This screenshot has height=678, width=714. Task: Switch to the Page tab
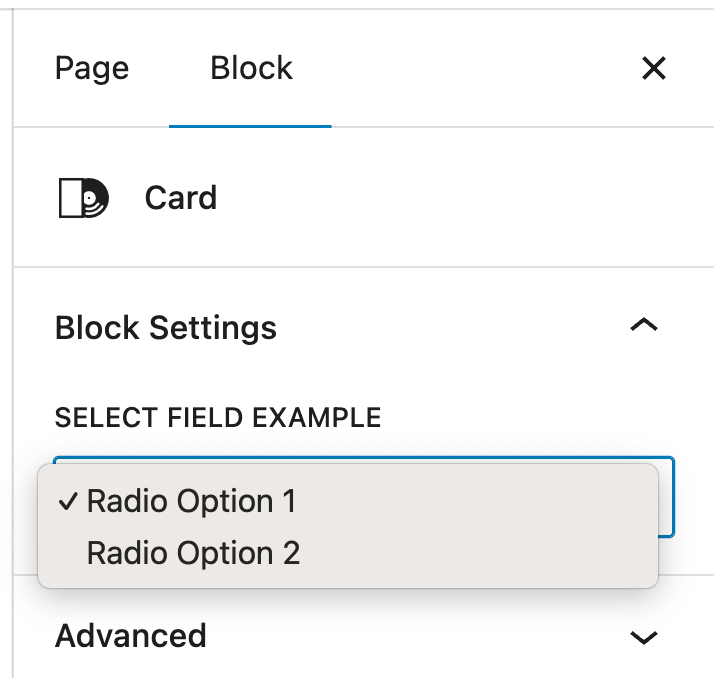tap(92, 68)
